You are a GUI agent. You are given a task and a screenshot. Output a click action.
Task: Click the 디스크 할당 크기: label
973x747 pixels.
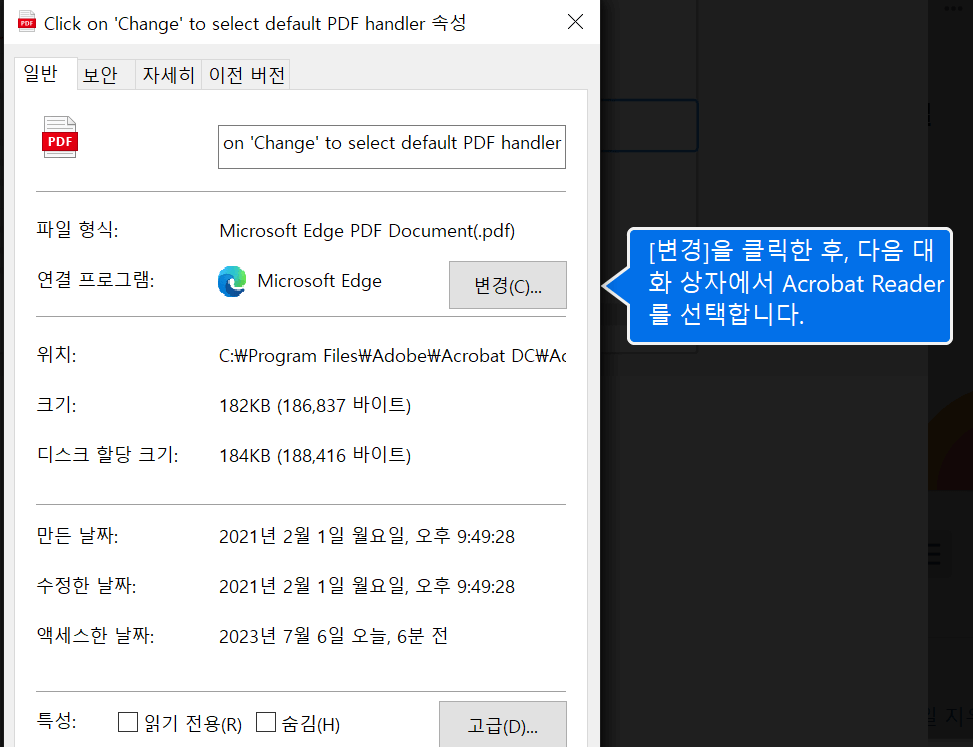108,455
